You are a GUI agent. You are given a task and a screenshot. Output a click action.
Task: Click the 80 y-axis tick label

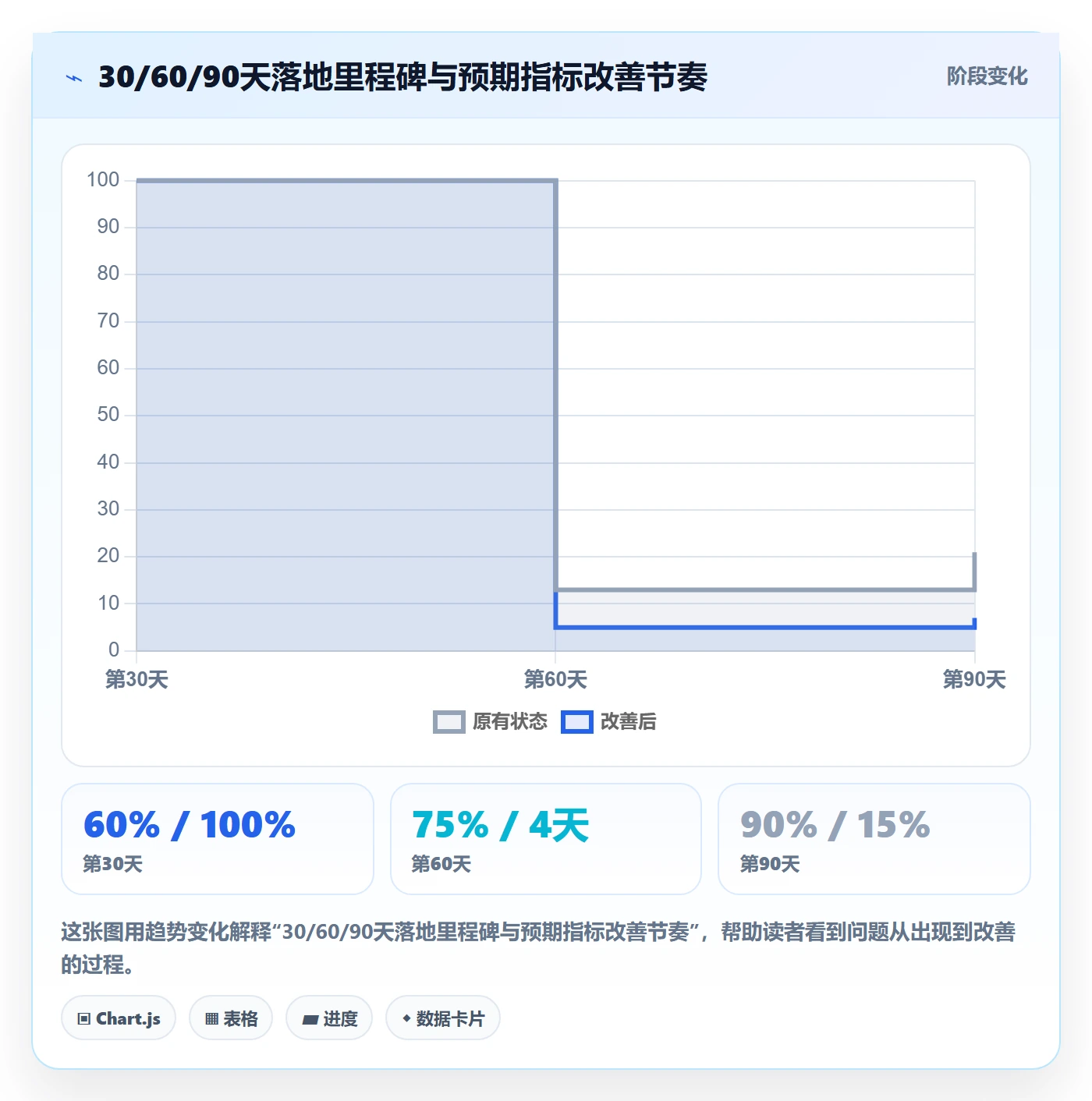coord(108,274)
